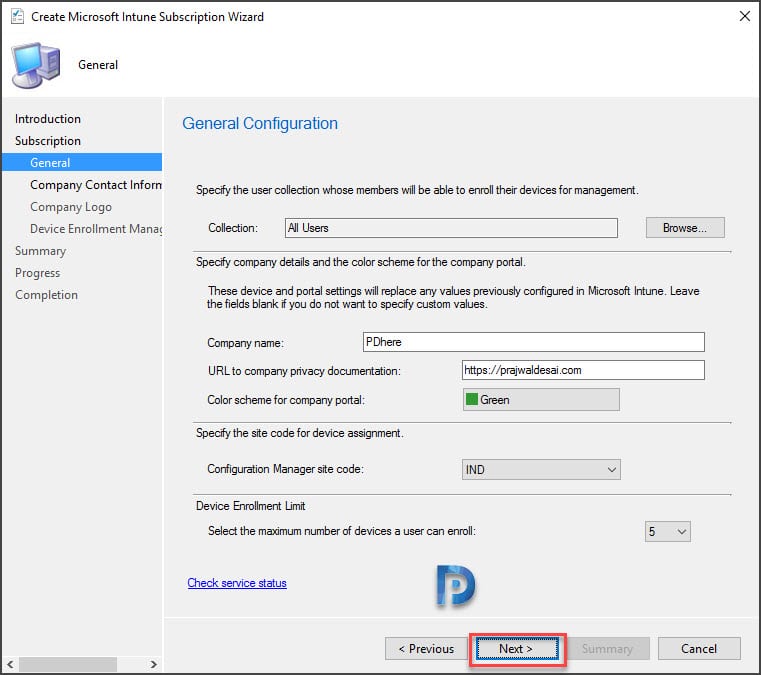Select Introduction step in sidebar

48,119
